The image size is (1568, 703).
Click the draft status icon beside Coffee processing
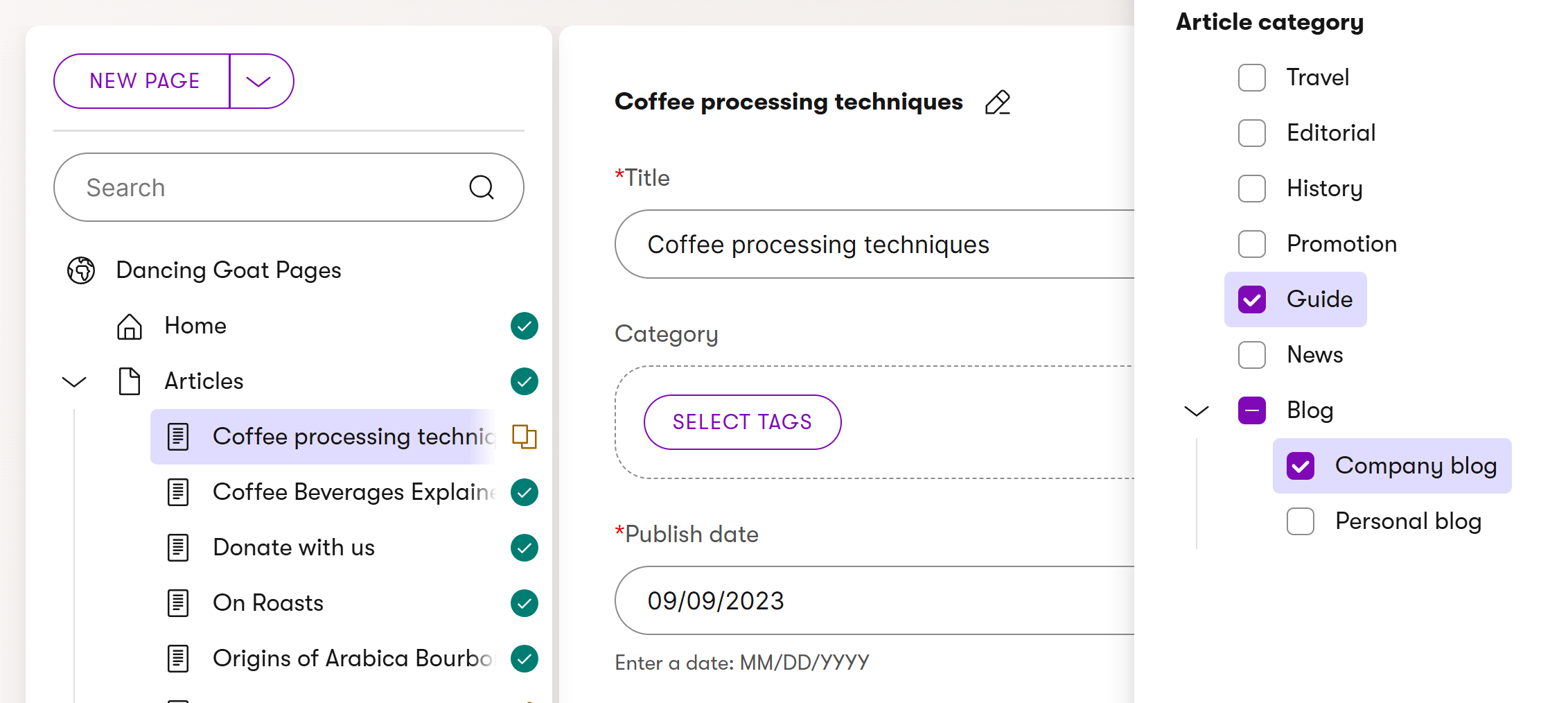525,437
